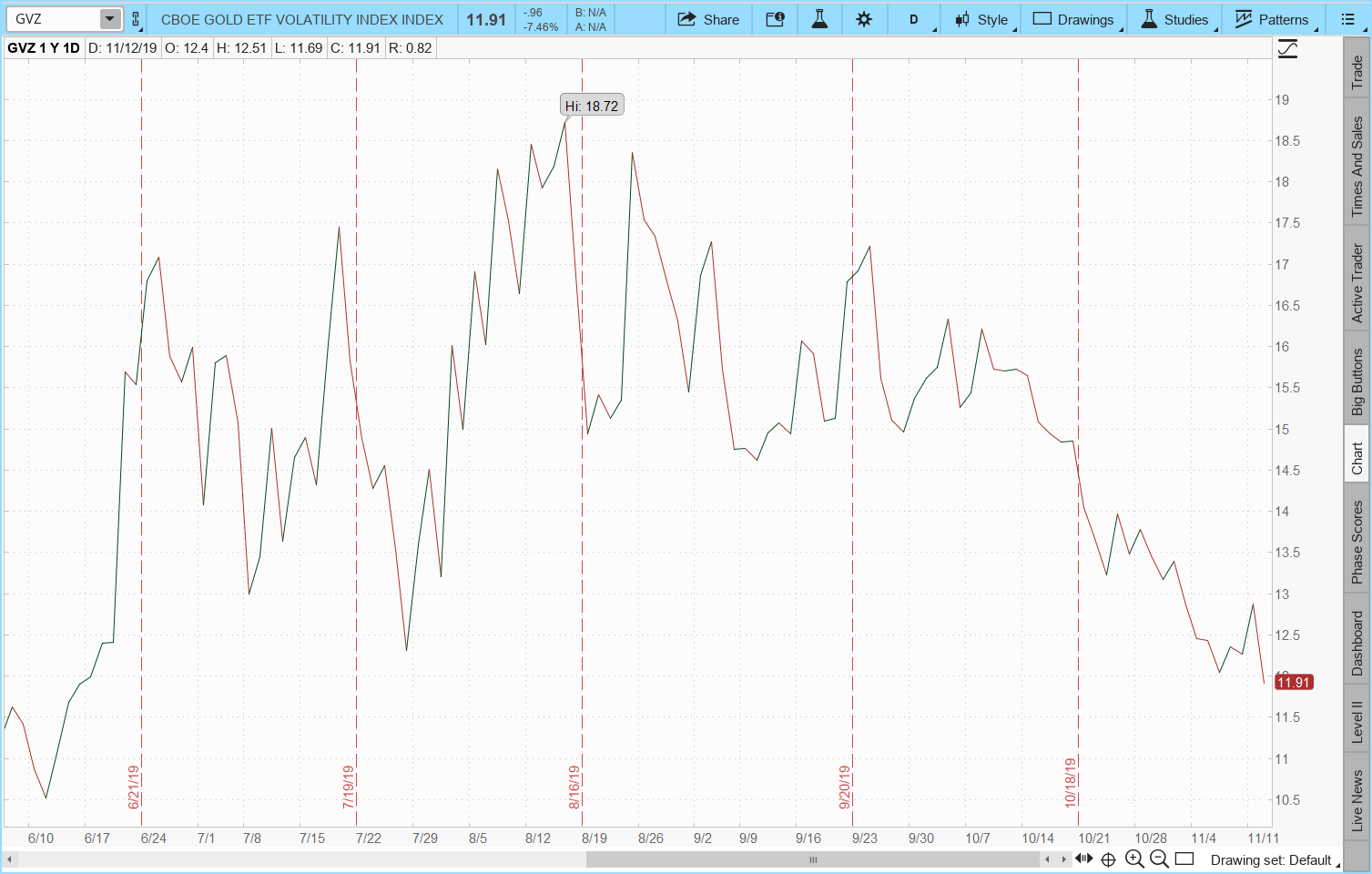The height and width of the screenshot is (874, 1372).
Task: Click the scrollbar left arrow at far left
Action: (10, 859)
